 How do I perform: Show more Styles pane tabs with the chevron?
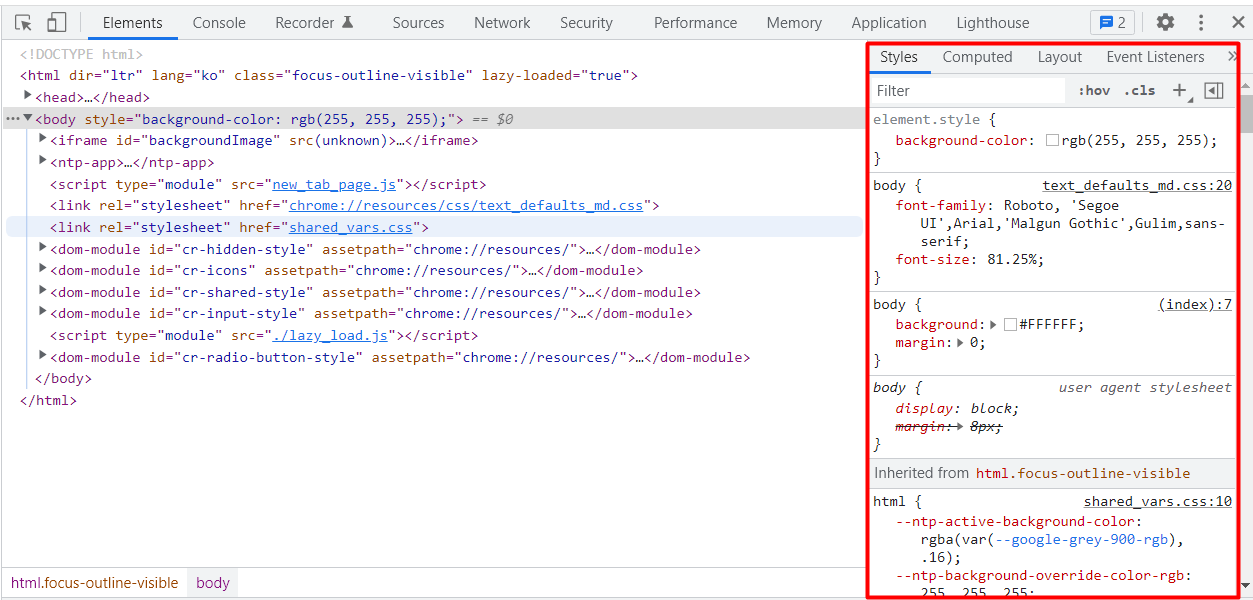[x=1232, y=57]
